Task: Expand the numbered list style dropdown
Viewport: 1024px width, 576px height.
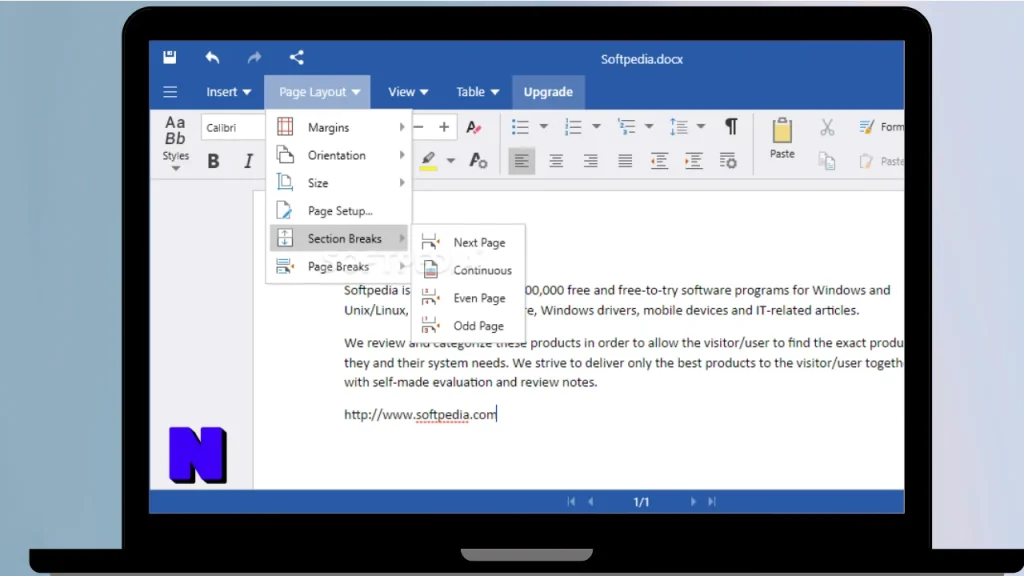Action: click(596, 127)
